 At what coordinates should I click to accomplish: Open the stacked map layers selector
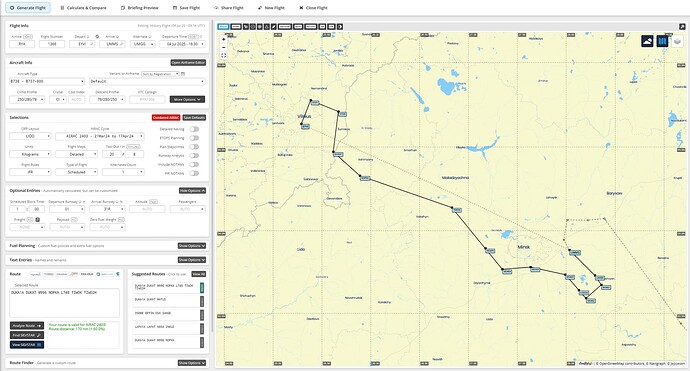coord(677,41)
